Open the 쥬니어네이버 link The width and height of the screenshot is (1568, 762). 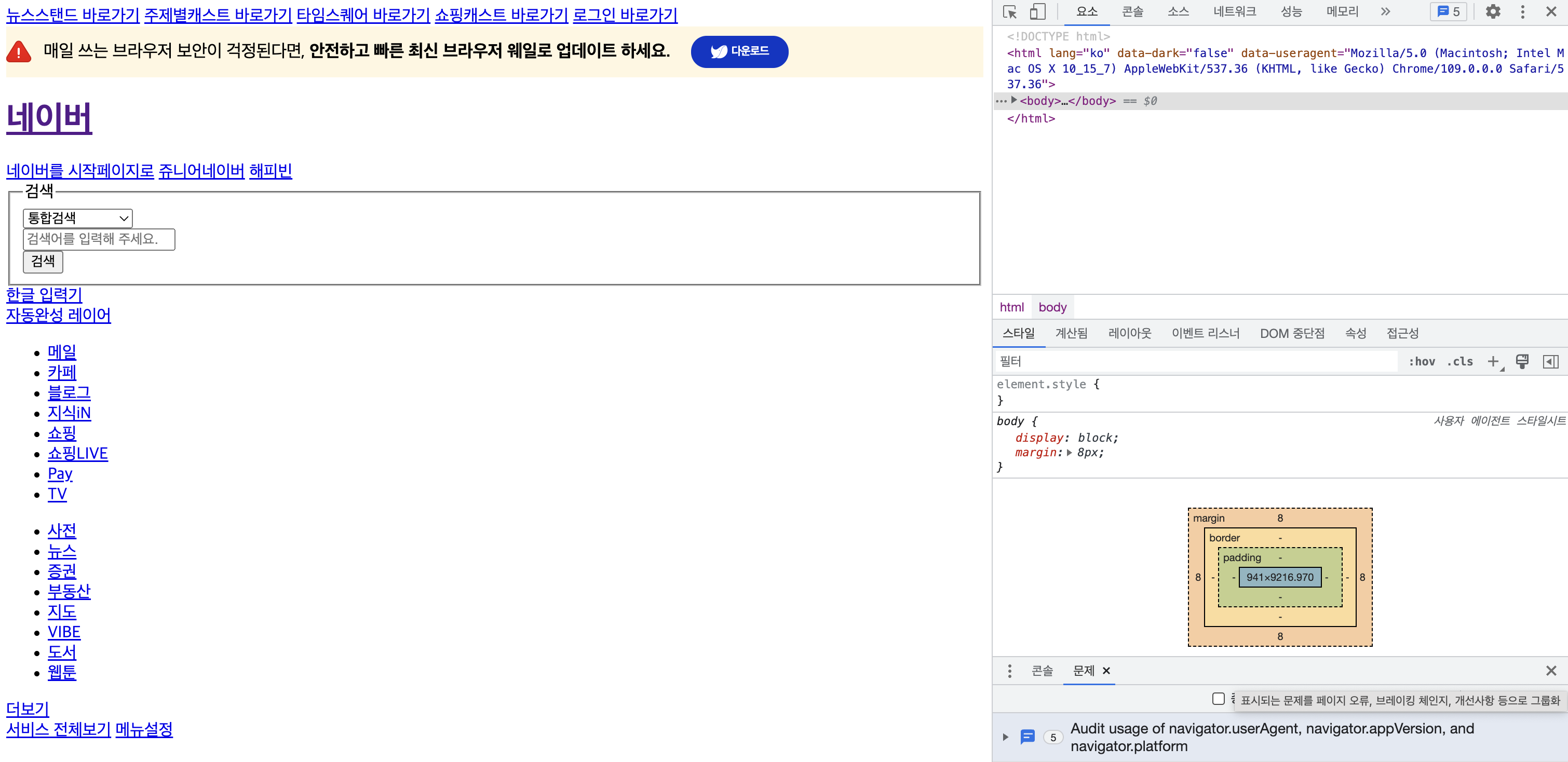coord(201,171)
